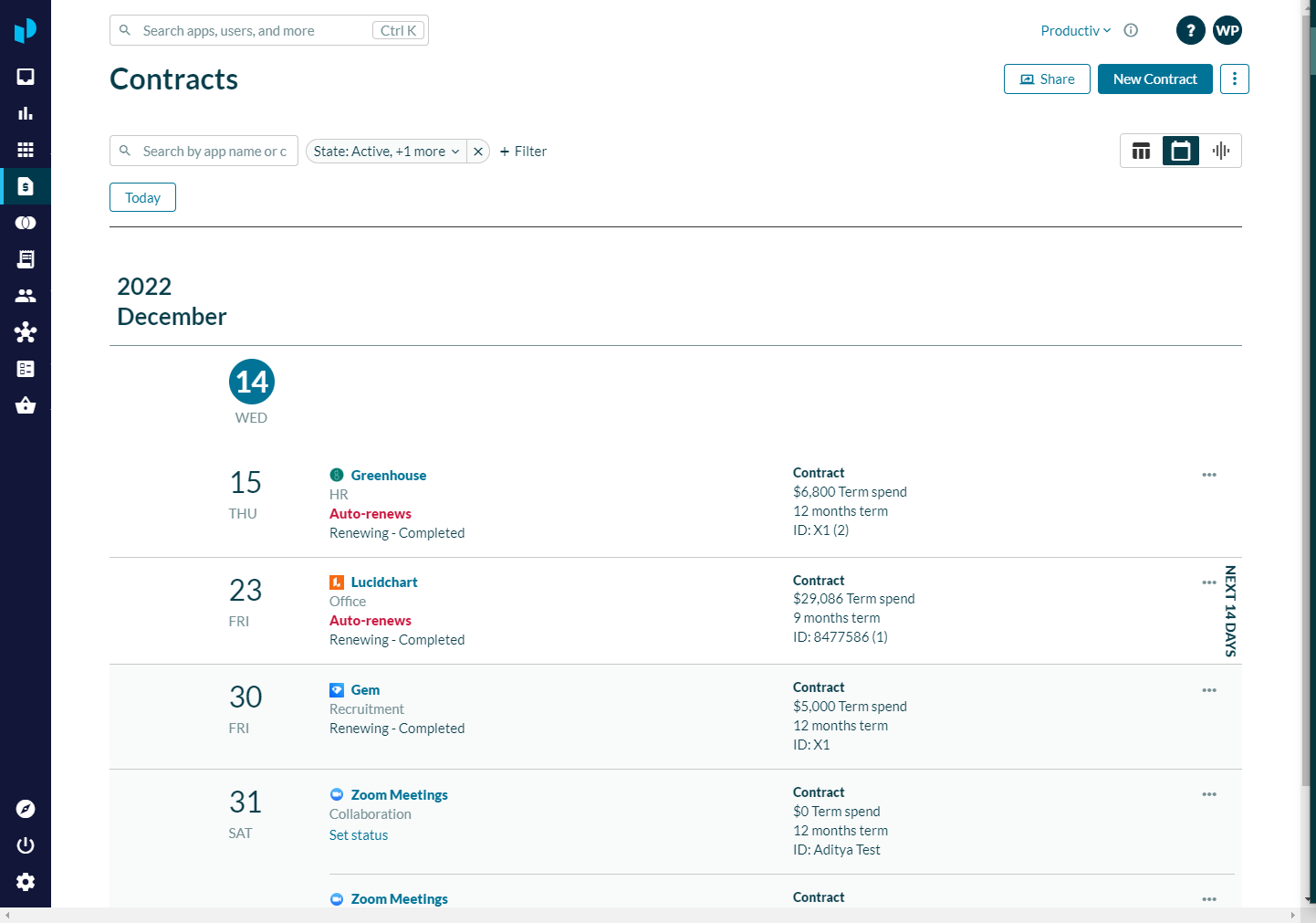Click the search by app name field
The image size is (1316, 923).
(x=214, y=152)
